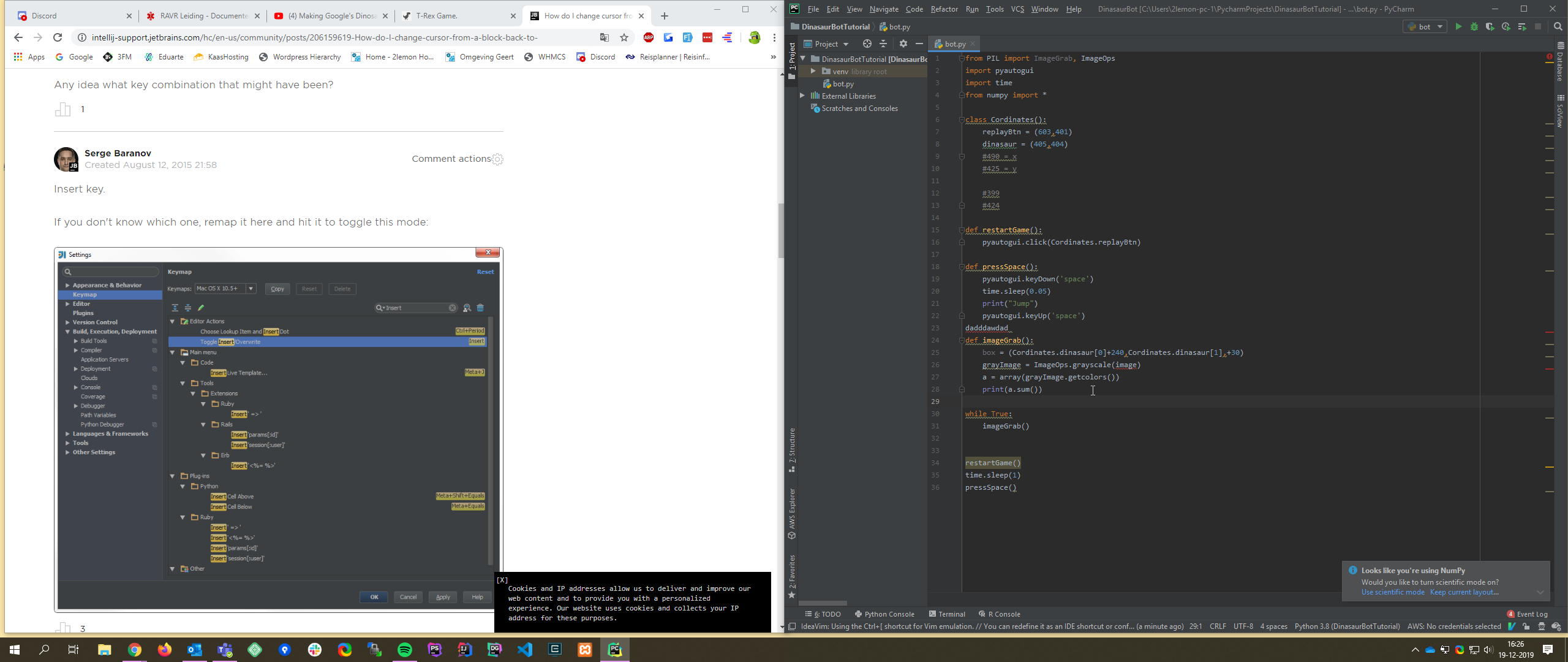Viewport: 1568px width, 662px height.
Task: Expand External Libraries tree node
Action: click(x=802, y=96)
